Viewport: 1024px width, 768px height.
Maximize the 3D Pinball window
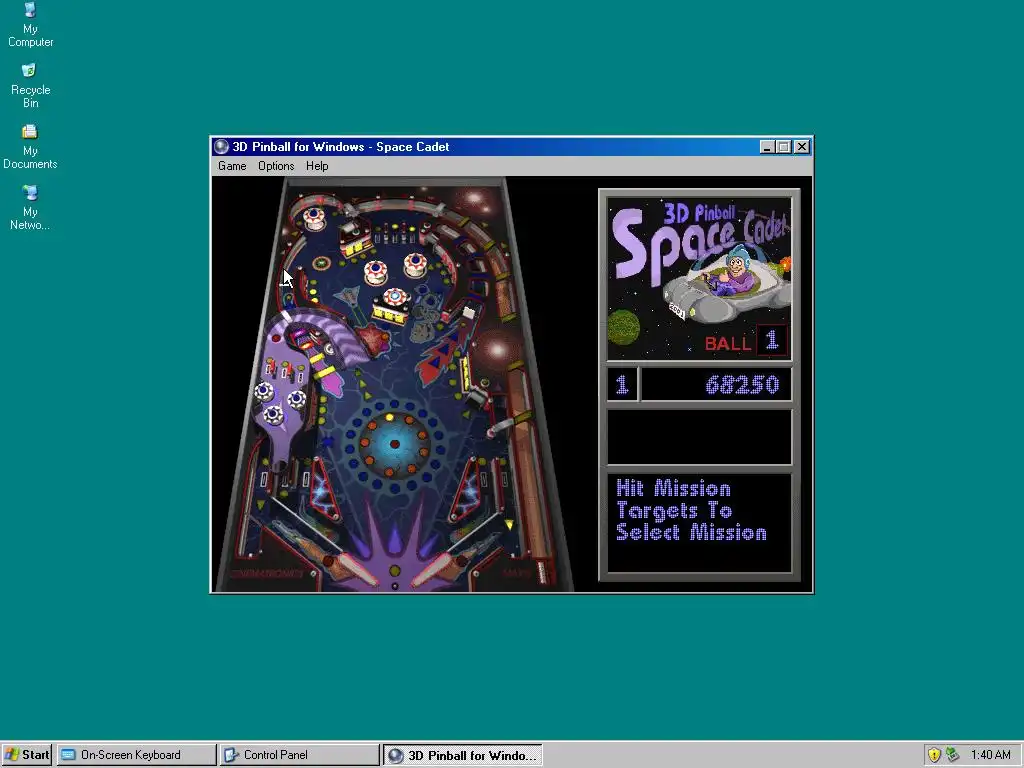point(784,147)
